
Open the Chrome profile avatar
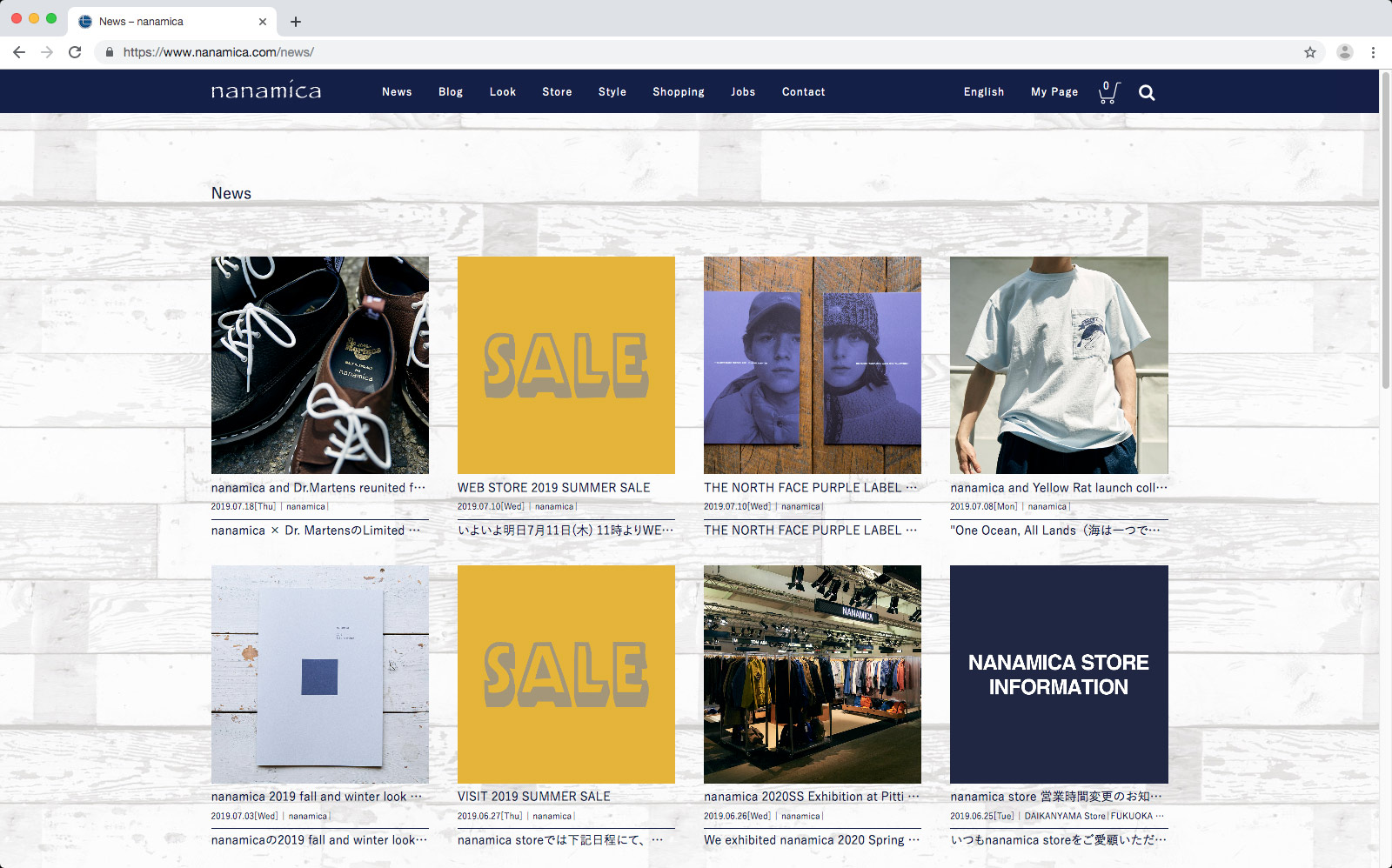(1345, 52)
